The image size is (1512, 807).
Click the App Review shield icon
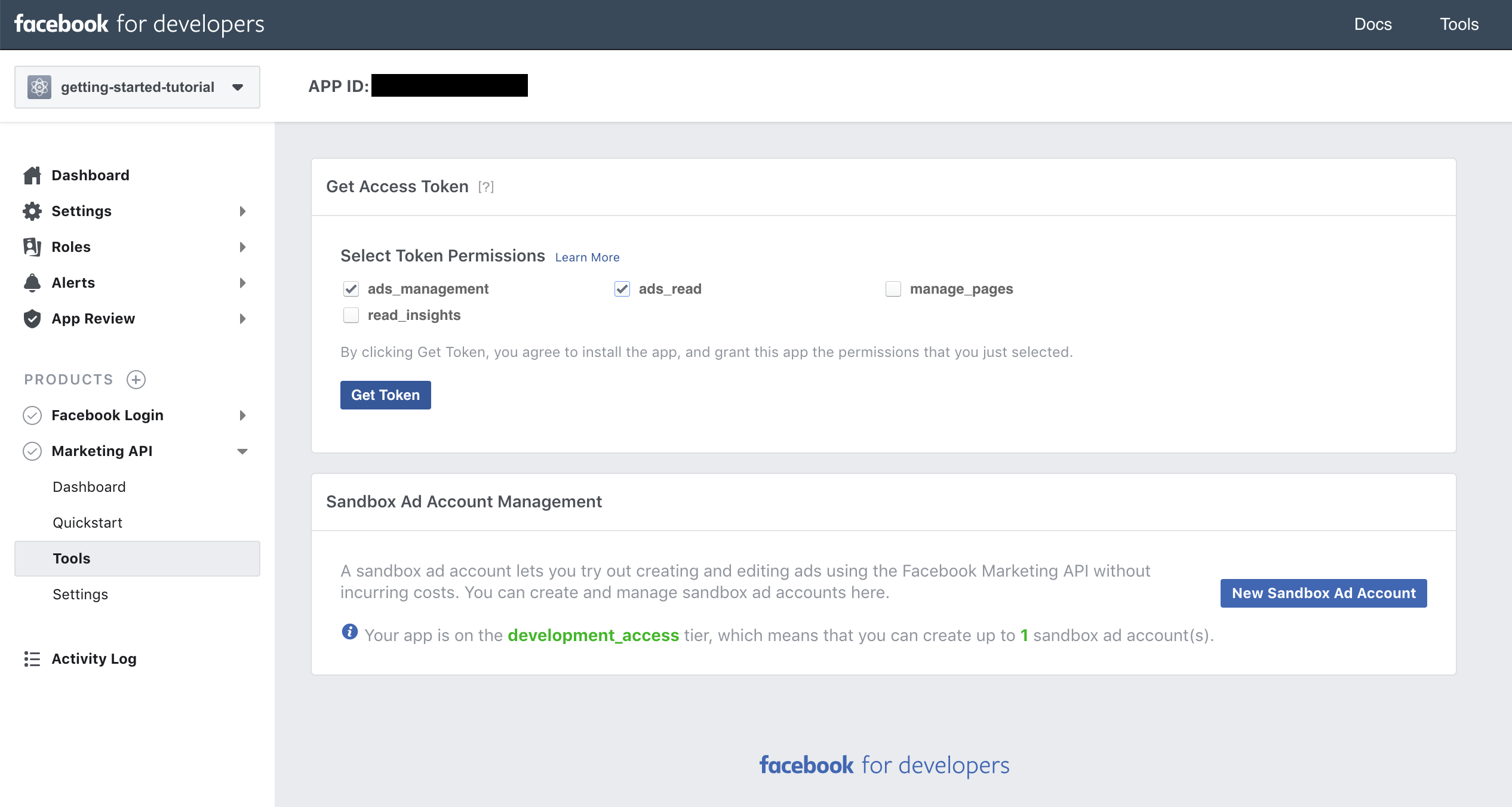pyautogui.click(x=32, y=319)
